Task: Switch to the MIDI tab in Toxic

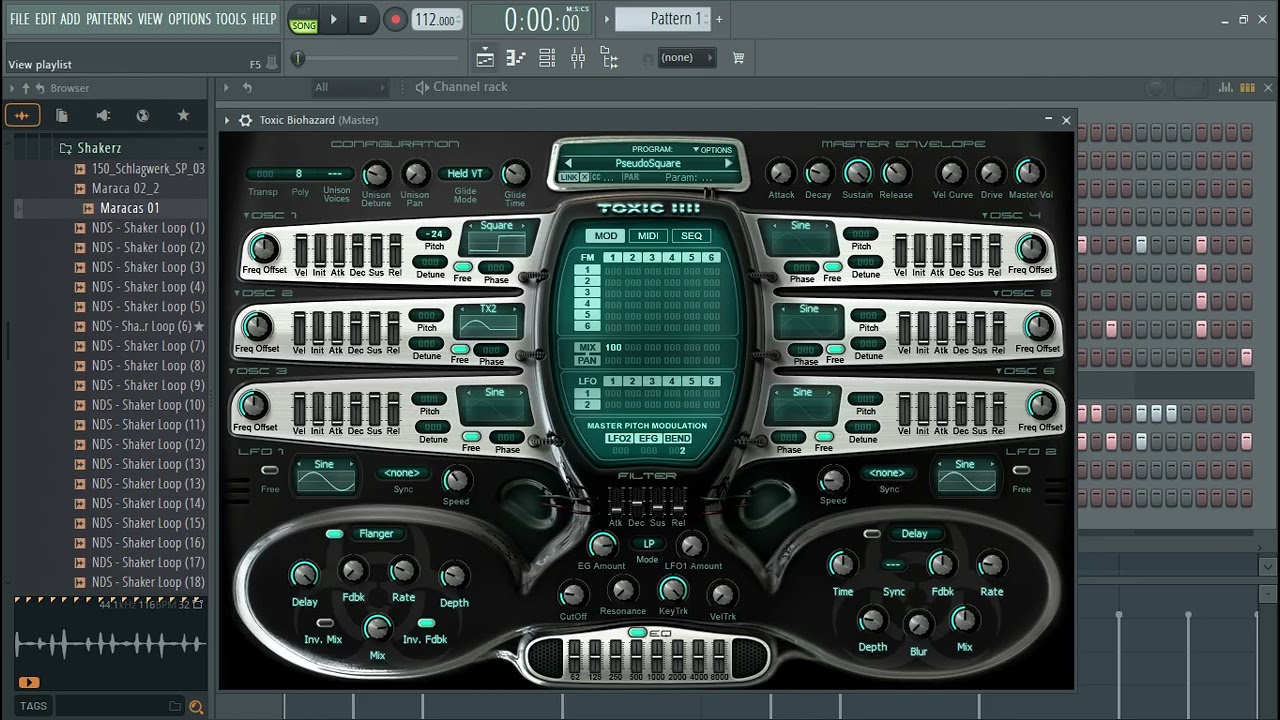Action: pos(648,236)
